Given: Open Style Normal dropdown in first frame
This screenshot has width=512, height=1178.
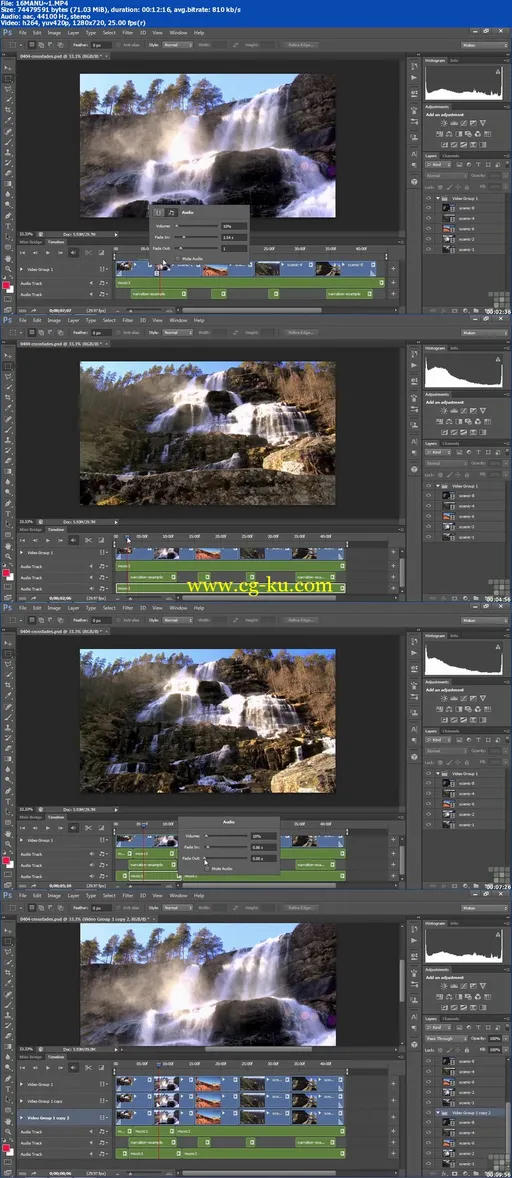Looking at the screenshot, I should tap(177, 45).
